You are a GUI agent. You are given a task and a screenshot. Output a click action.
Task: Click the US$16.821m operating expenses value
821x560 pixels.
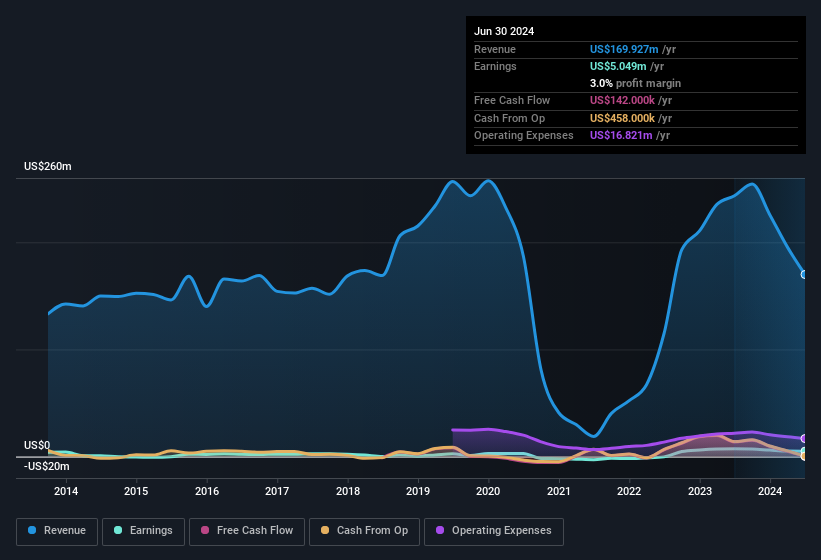click(x=621, y=136)
